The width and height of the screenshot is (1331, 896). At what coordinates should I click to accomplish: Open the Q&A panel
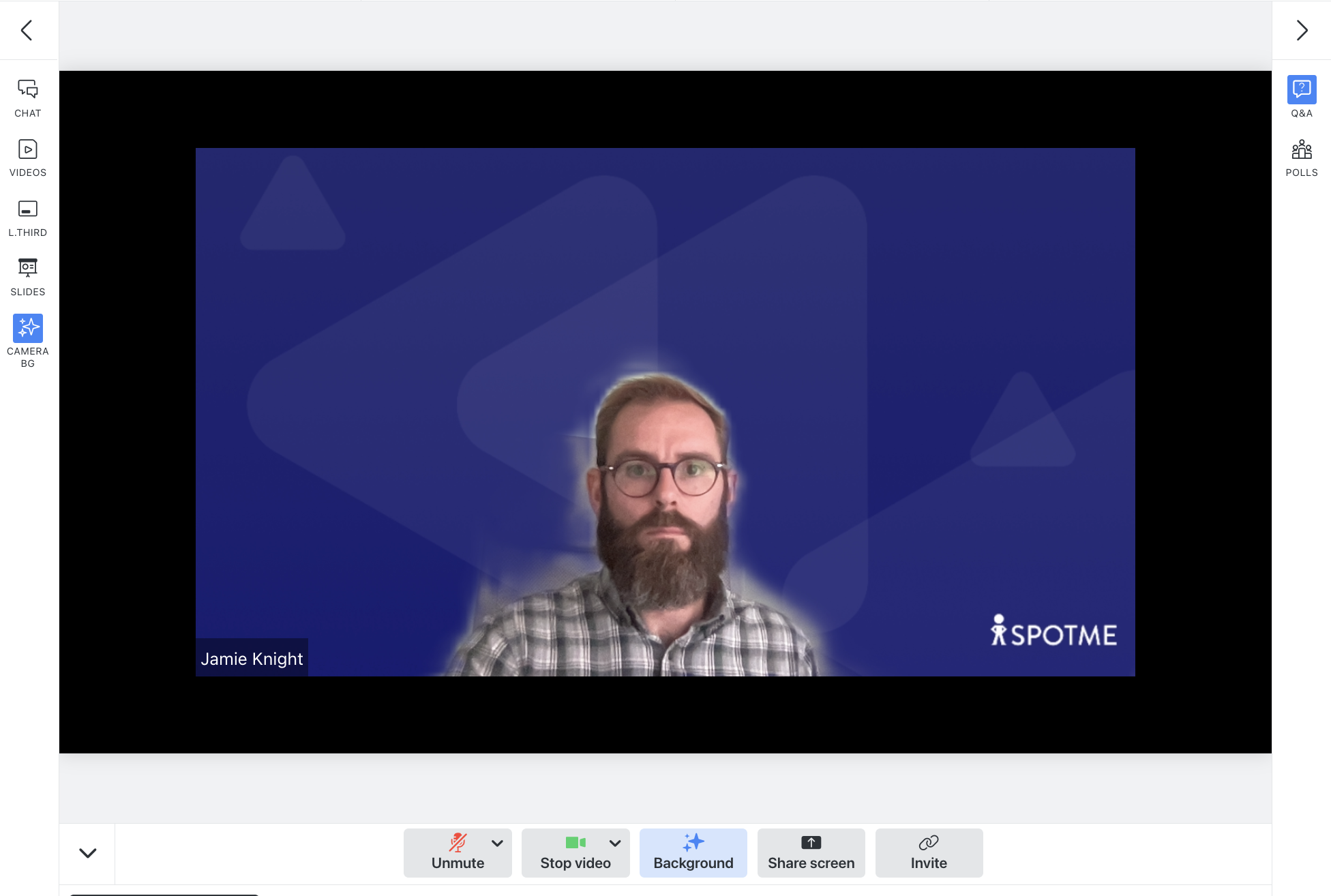click(x=1302, y=98)
